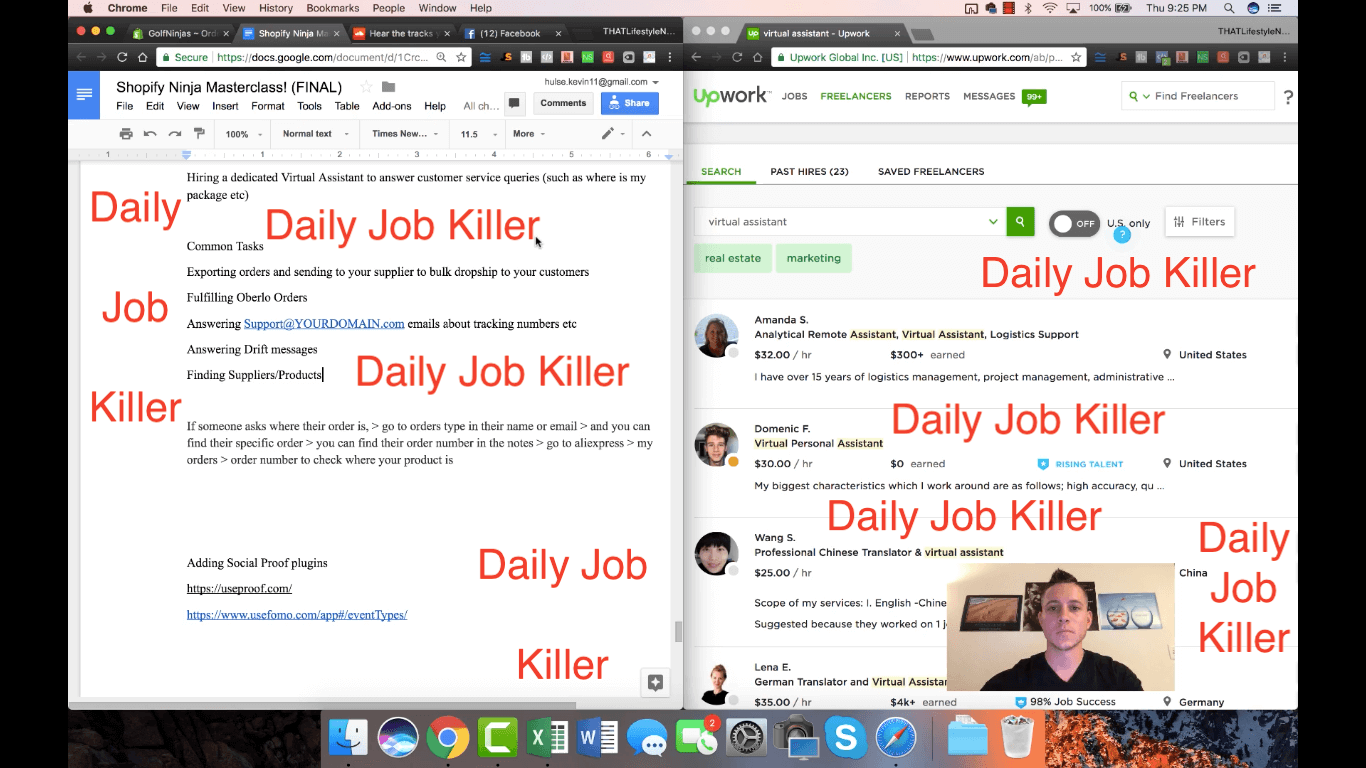Click Docs address bar URL

tap(324, 57)
